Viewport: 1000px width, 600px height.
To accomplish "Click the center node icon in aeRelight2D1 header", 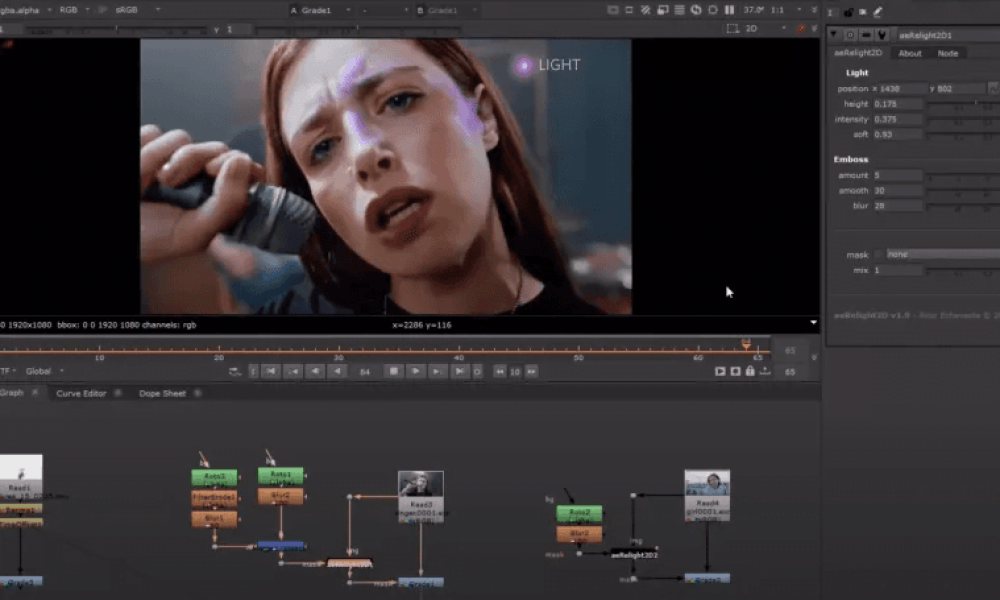I will point(850,34).
